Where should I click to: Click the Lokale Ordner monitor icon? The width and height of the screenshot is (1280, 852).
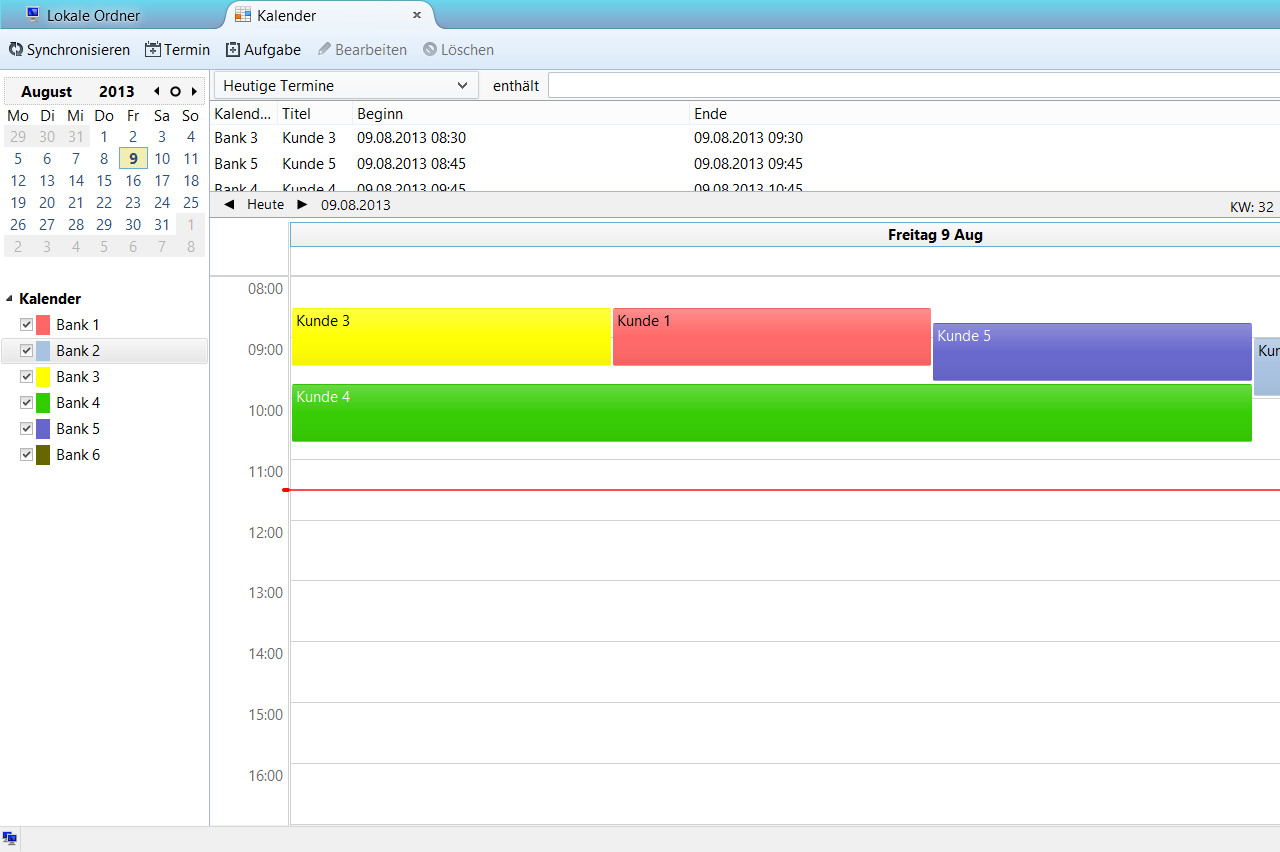point(33,14)
